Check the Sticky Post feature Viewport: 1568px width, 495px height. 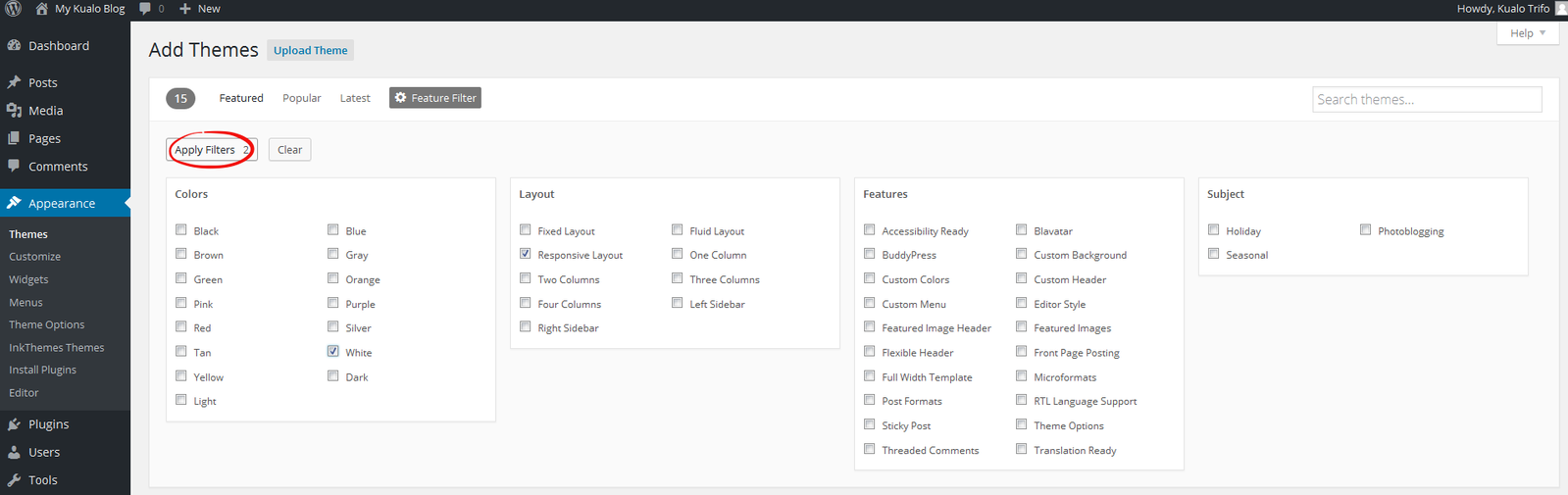click(x=870, y=424)
